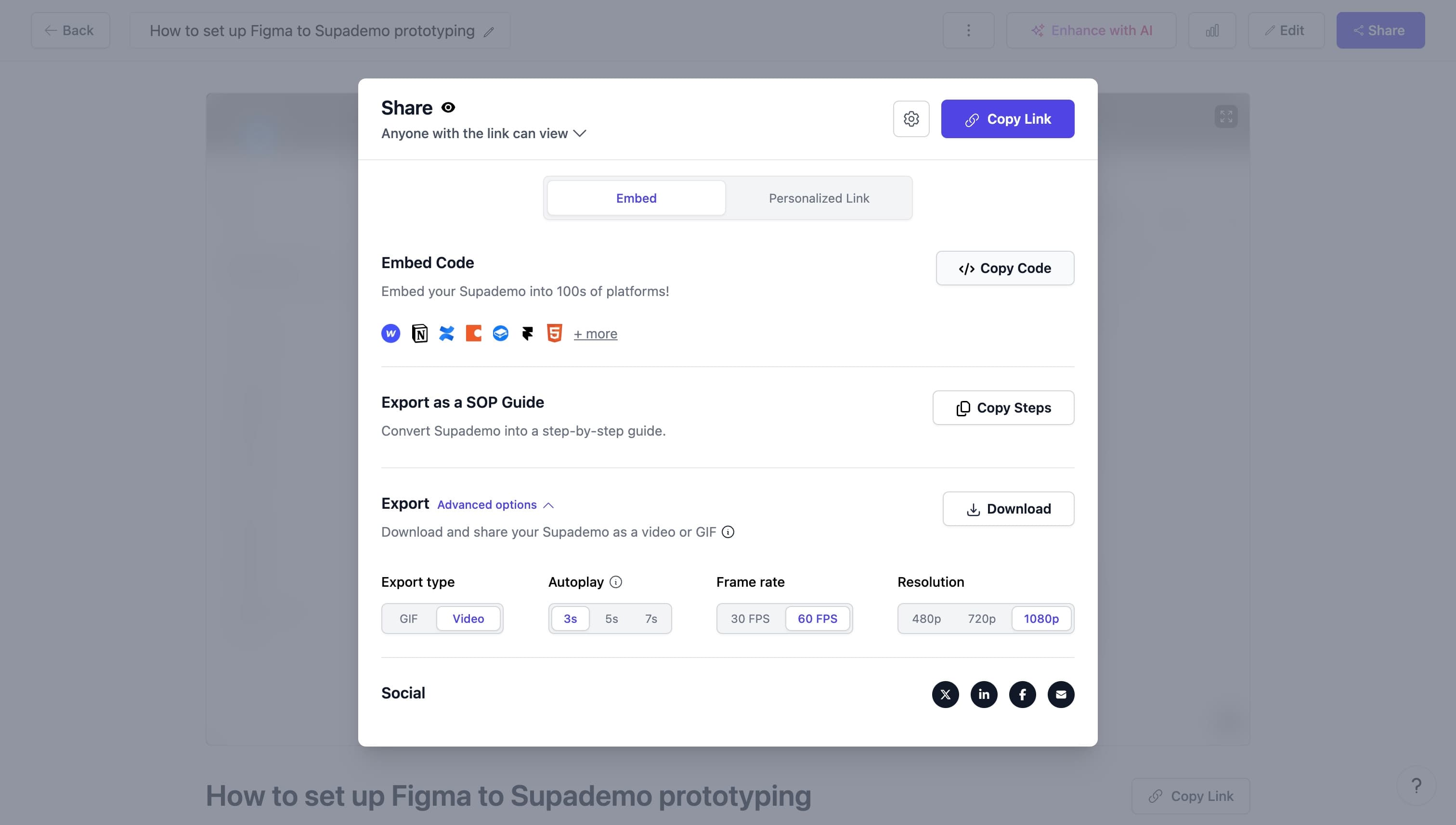Open the '+ more' platforms link
This screenshot has width=1456, height=825.
tap(595, 334)
